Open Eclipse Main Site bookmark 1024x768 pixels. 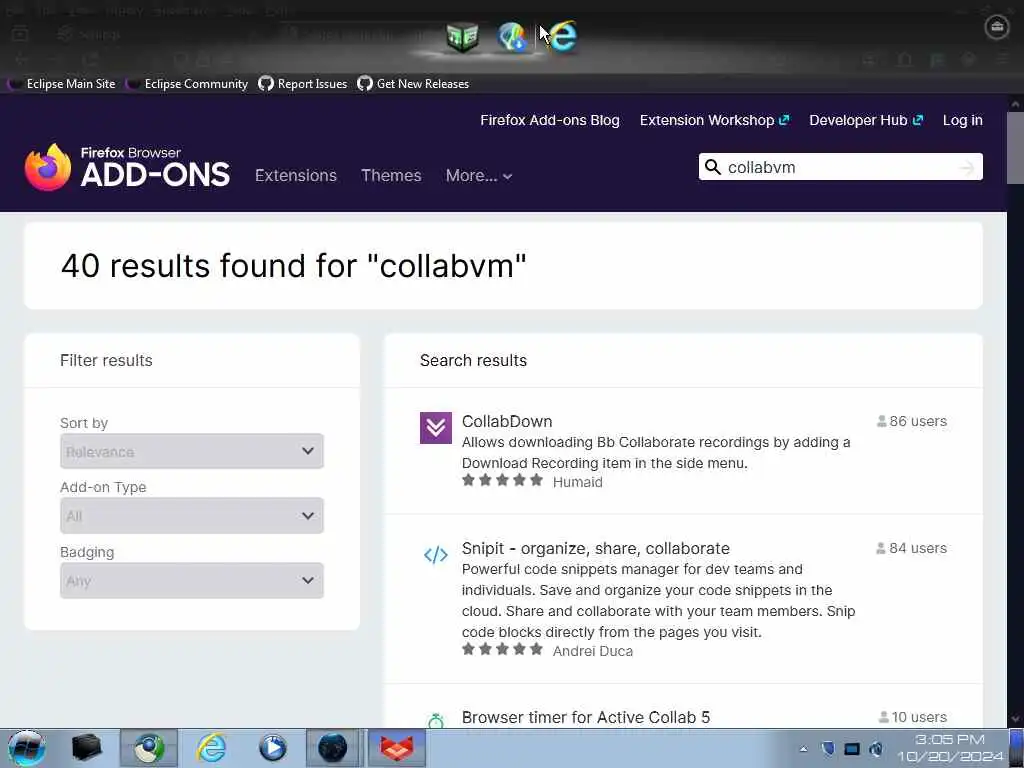pos(62,84)
